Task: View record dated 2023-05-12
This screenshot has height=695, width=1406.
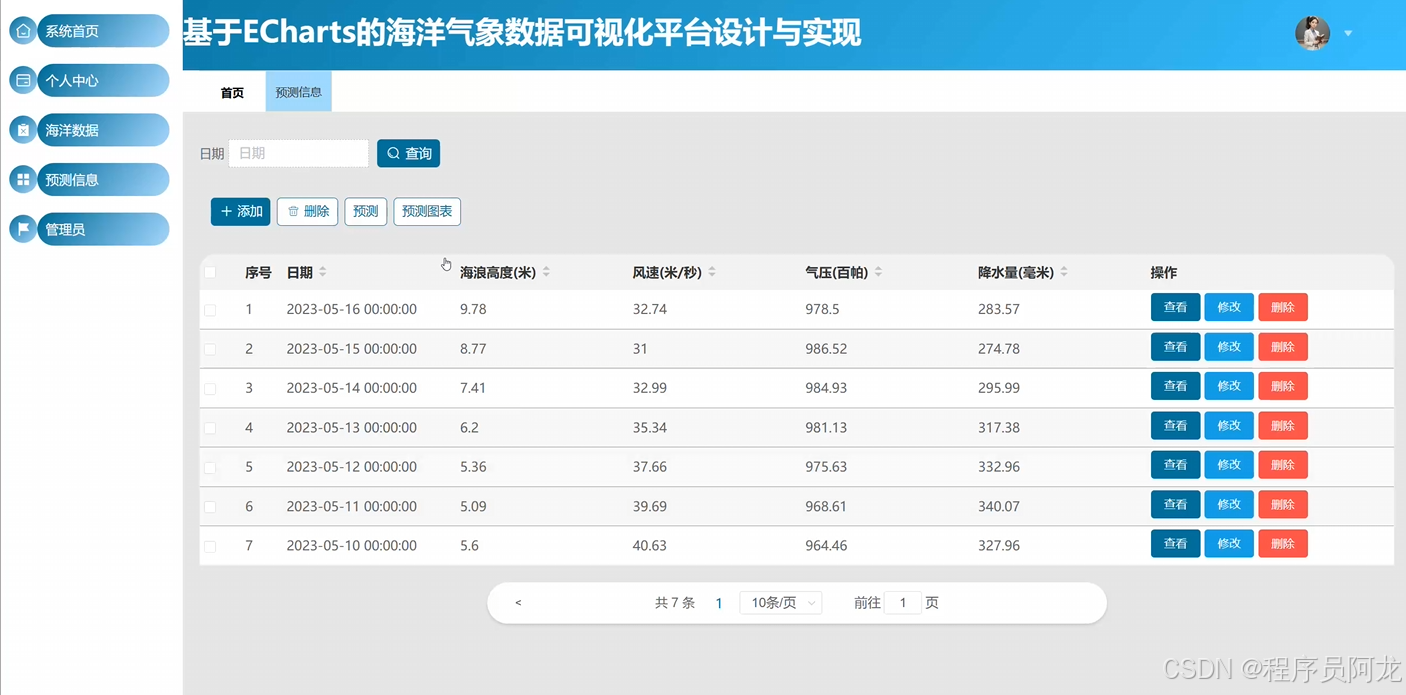Action: click(x=1175, y=465)
